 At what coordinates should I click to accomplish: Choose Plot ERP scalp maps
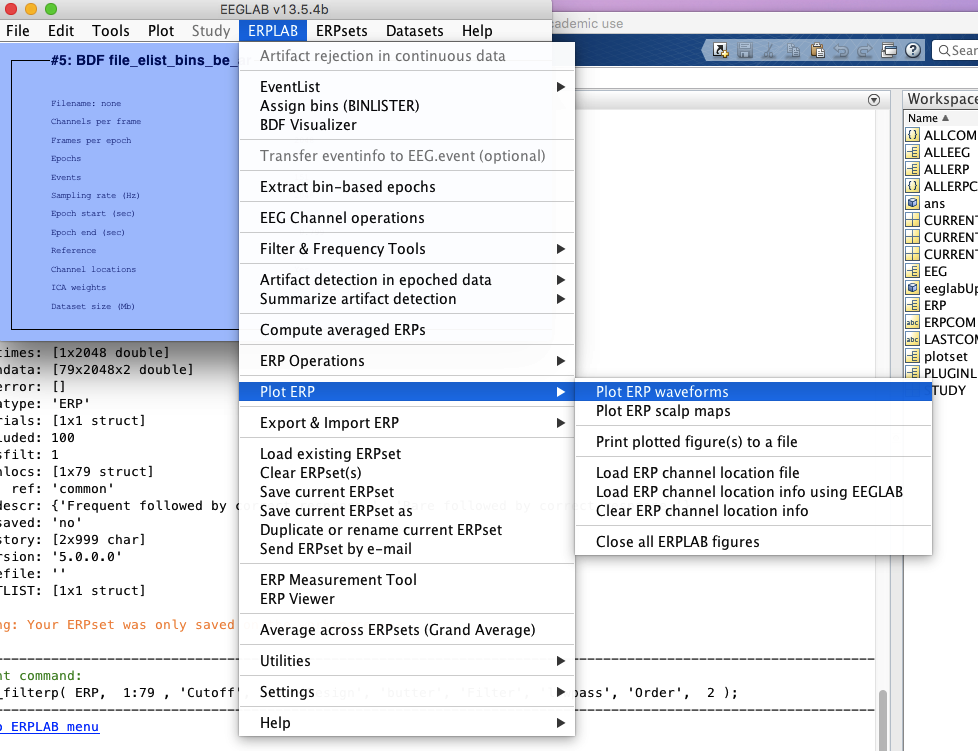753,411
